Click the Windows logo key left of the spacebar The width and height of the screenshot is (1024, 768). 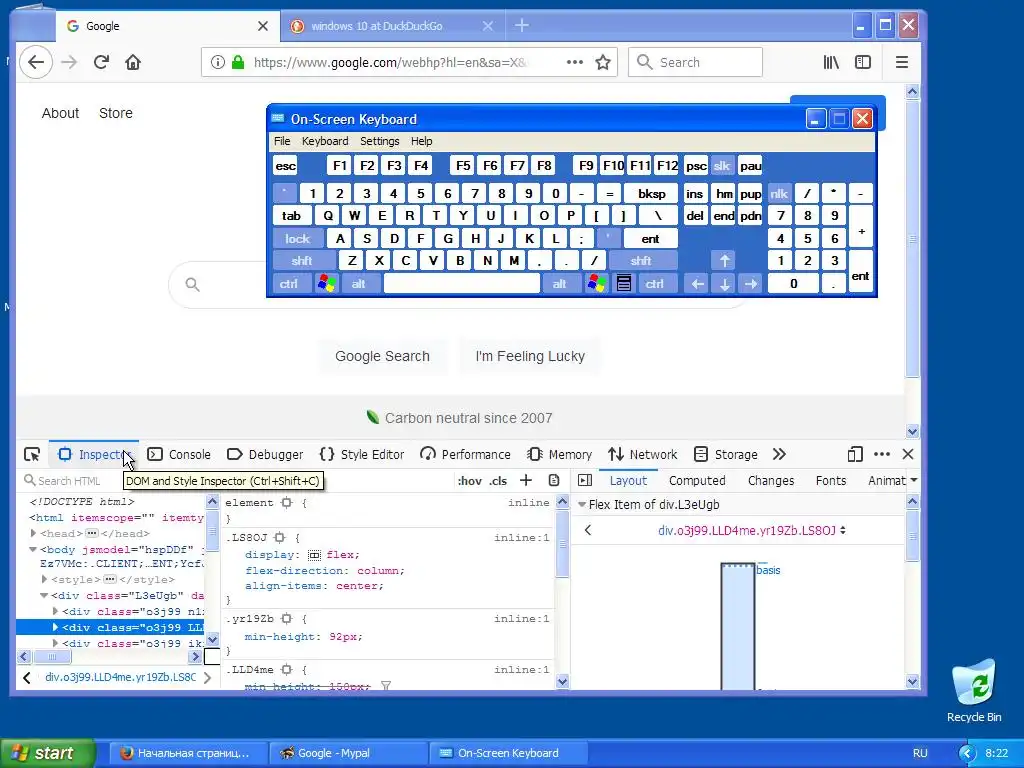coord(327,283)
